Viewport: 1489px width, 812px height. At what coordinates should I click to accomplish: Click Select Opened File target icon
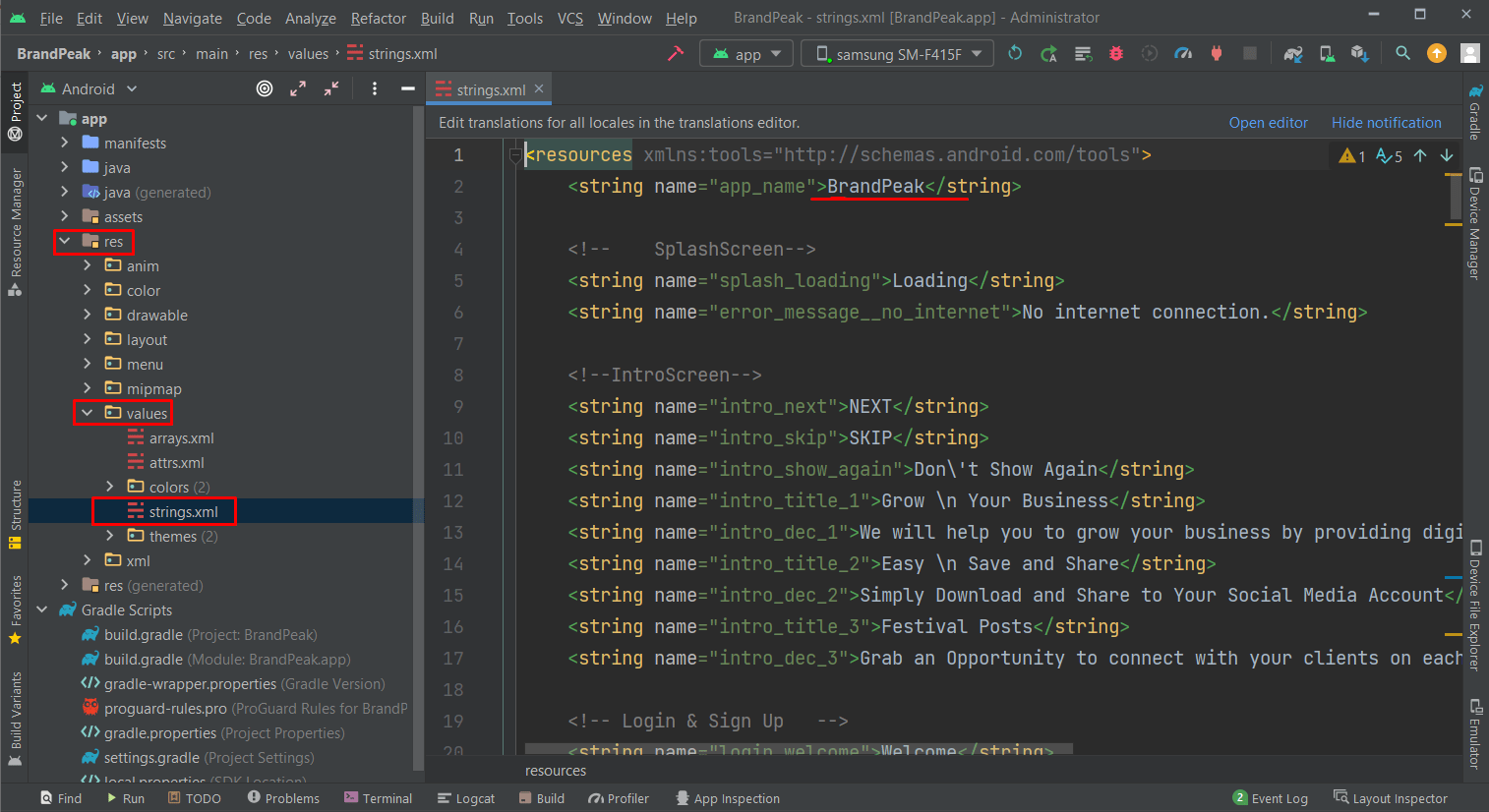pos(265,88)
